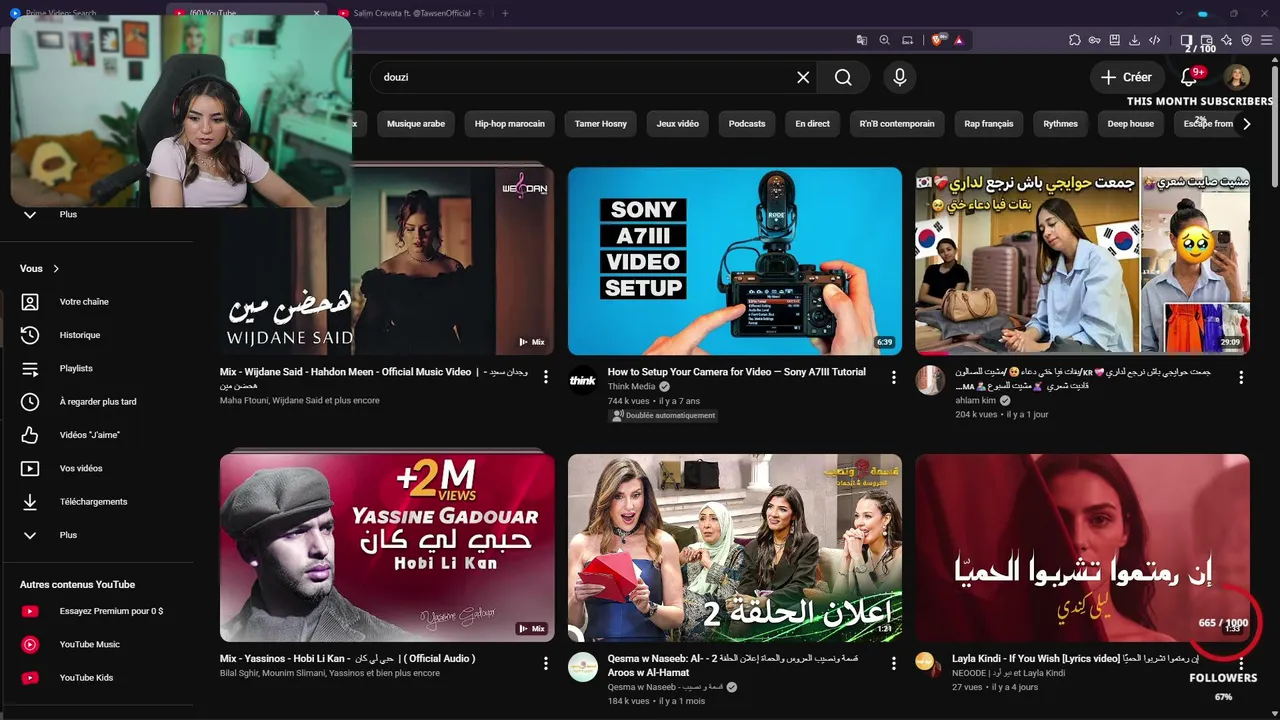
Task: Filter by the Podcasts chip
Action: click(747, 124)
